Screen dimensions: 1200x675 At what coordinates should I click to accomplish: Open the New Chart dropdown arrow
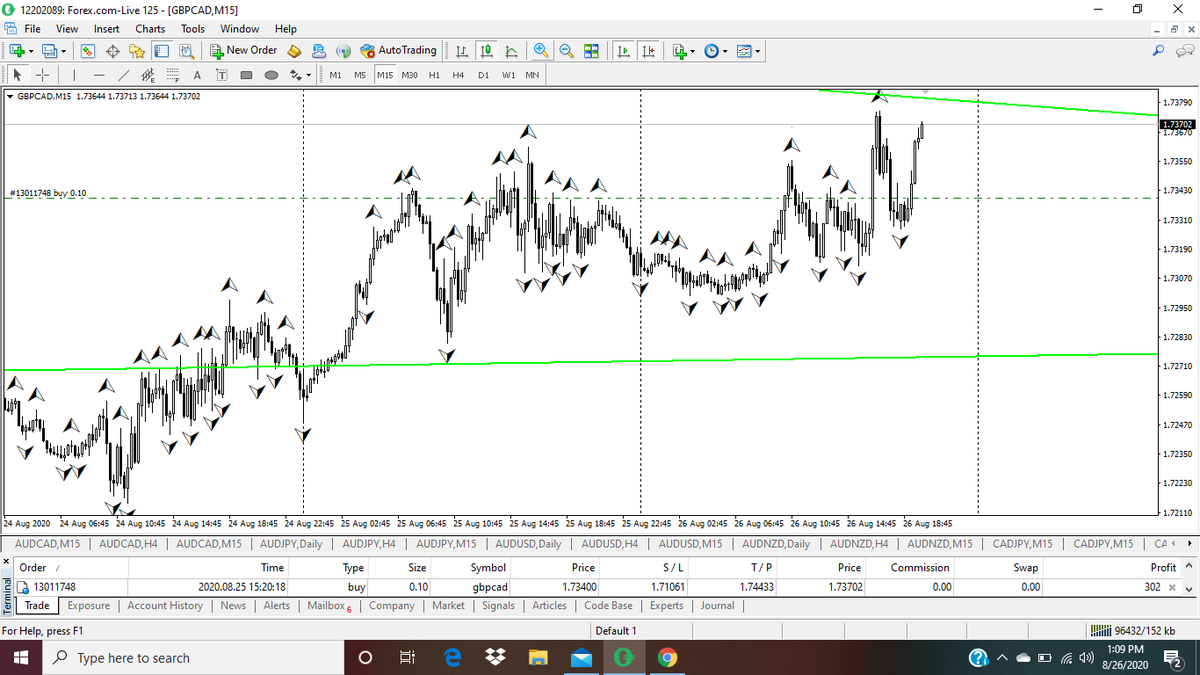click(x=31, y=50)
